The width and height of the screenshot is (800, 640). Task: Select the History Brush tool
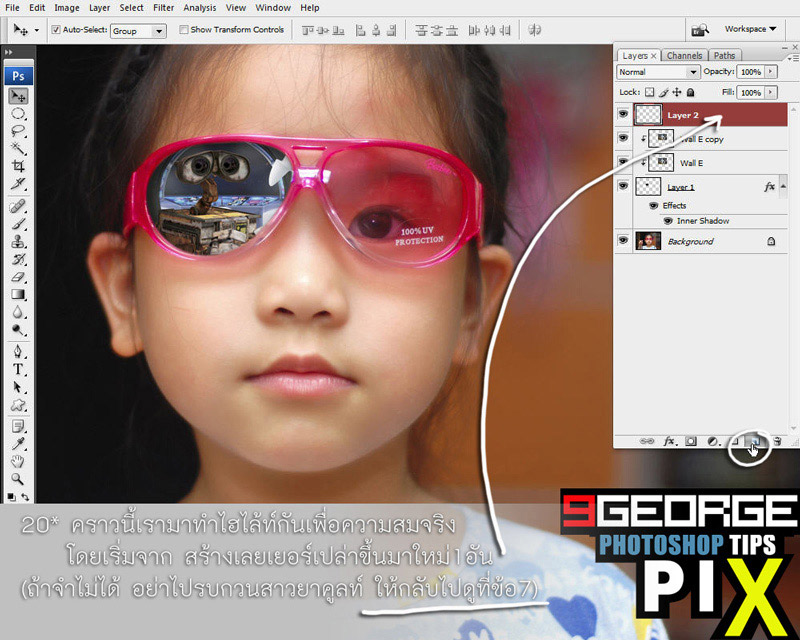pos(18,259)
